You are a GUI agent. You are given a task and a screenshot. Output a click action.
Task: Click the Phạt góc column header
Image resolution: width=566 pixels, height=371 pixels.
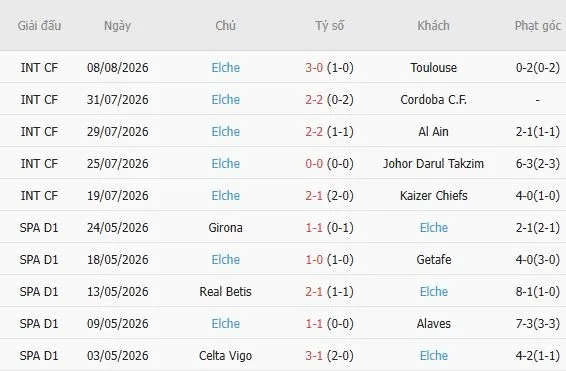click(x=537, y=26)
